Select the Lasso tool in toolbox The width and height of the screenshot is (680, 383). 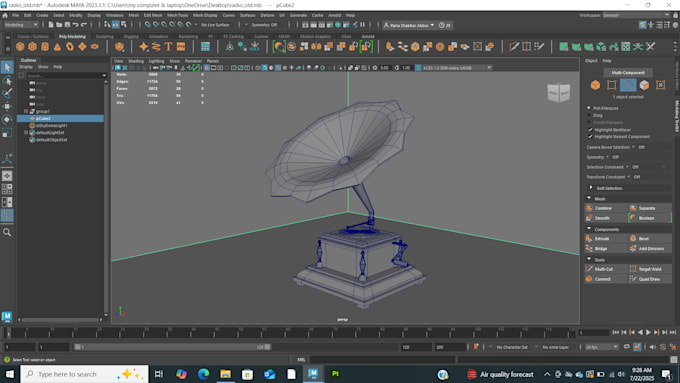(7, 80)
